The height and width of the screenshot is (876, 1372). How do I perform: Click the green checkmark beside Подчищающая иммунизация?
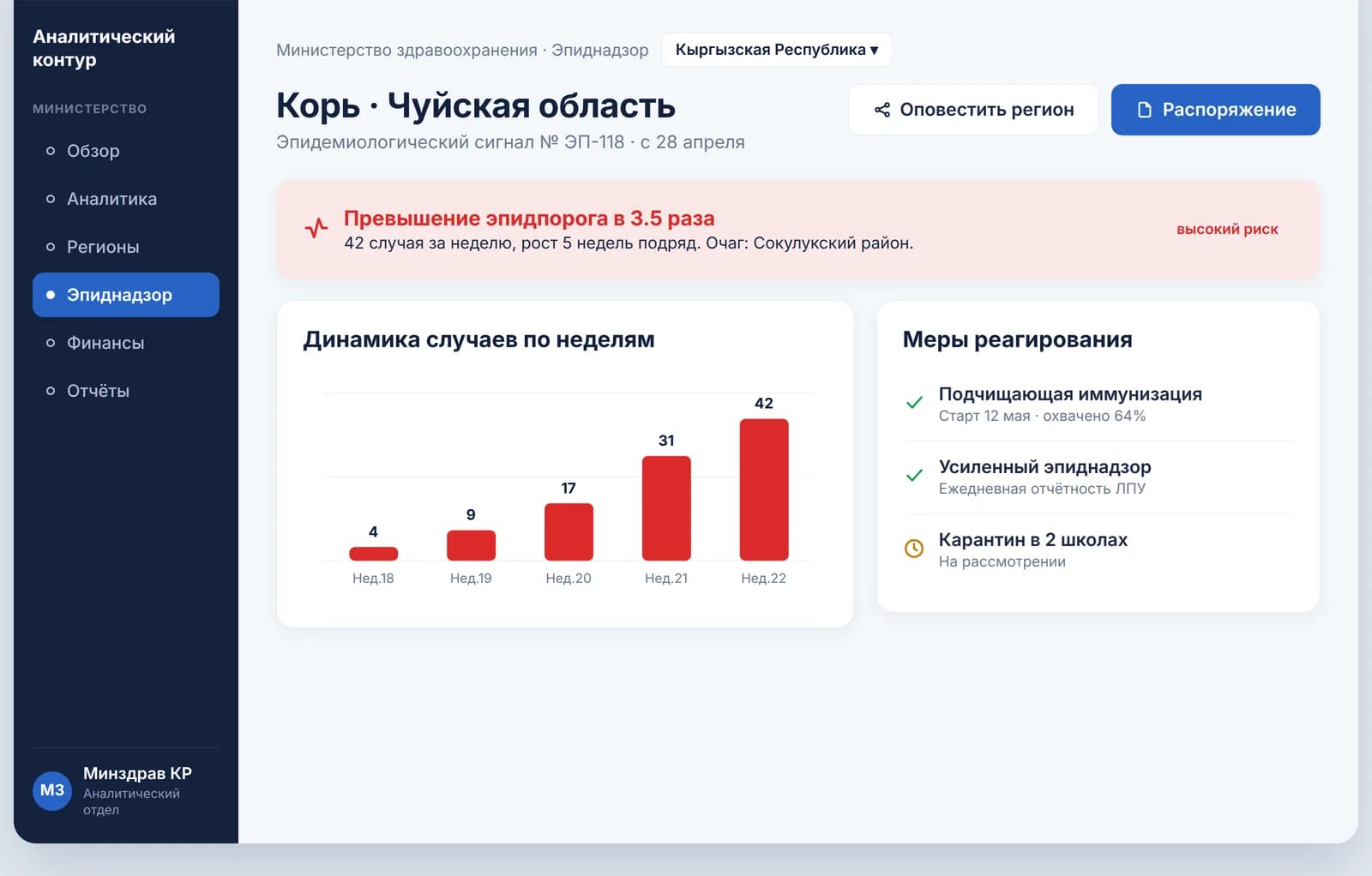pyautogui.click(x=914, y=403)
